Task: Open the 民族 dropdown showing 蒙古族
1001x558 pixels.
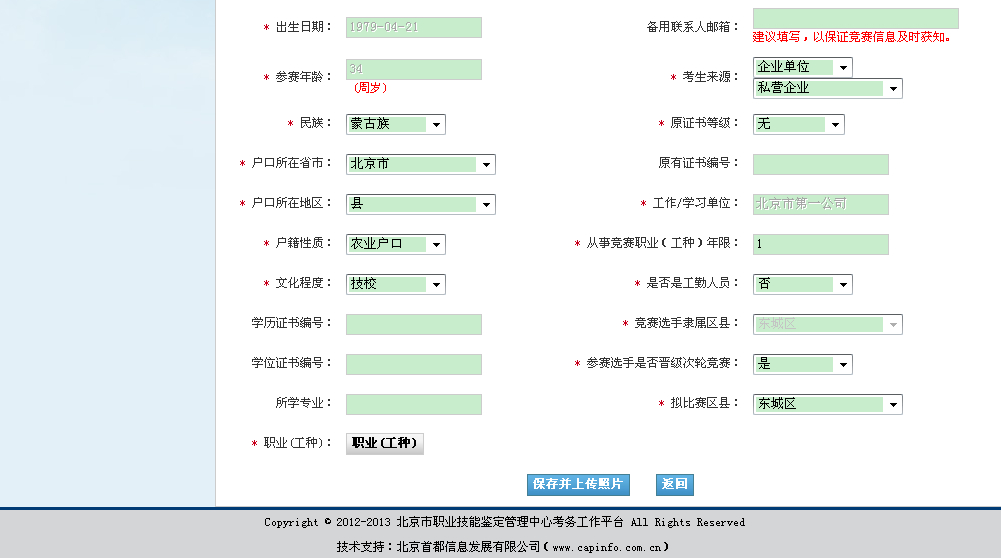Action: point(395,124)
